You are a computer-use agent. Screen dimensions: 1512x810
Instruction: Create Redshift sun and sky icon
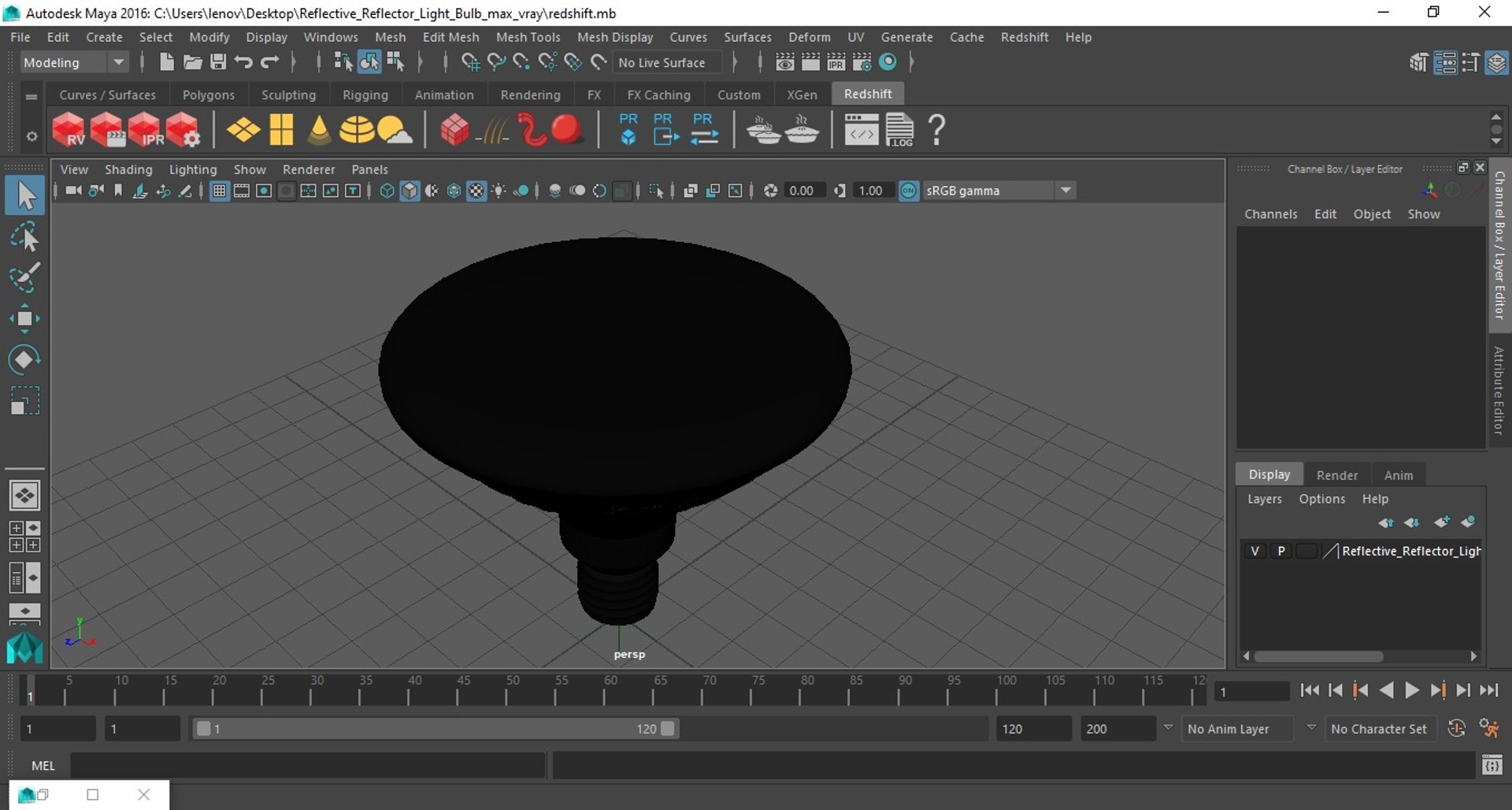(395, 130)
